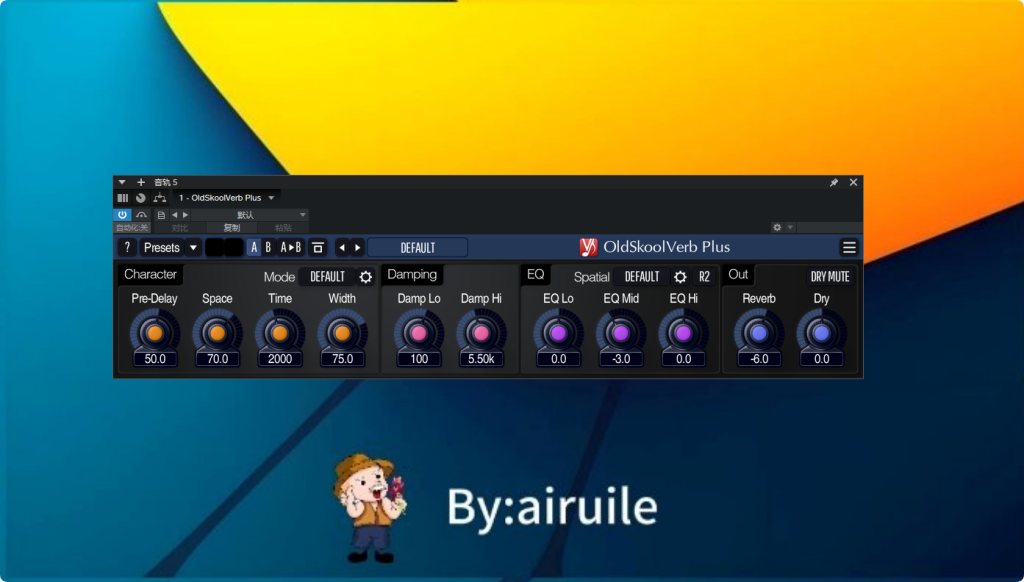Toggle the plugin power bypass button
This screenshot has height=582, width=1024.
tap(122, 214)
